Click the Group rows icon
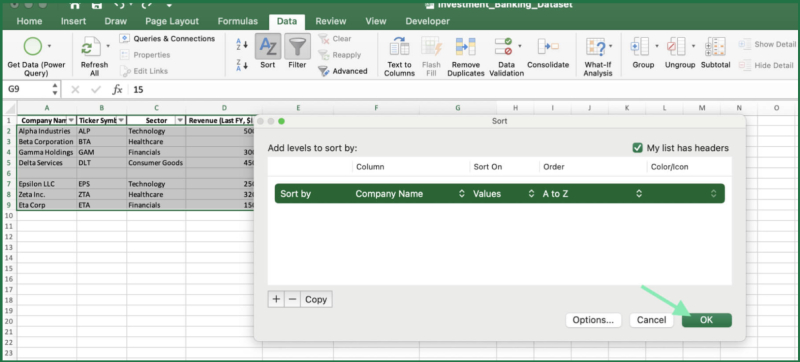 point(640,46)
